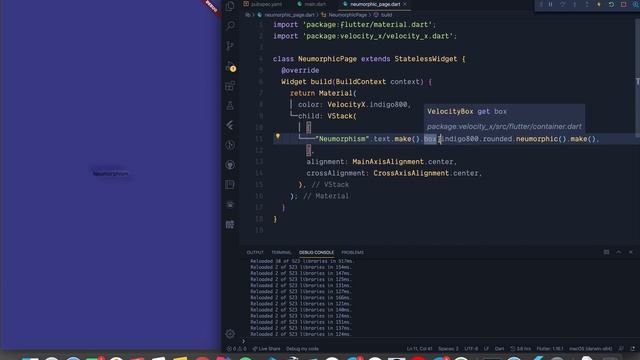Trigger Hot Reload lightning icon
Viewport: 640px width, 360px height.
pyautogui.click(x=599, y=4)
